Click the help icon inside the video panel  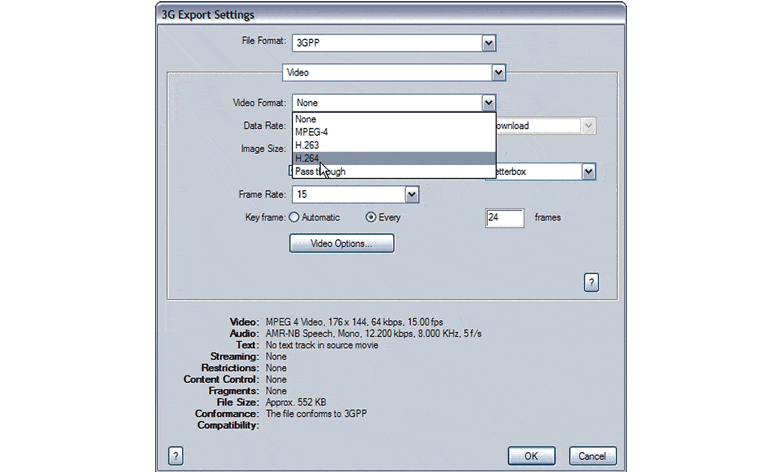[591, 283]
